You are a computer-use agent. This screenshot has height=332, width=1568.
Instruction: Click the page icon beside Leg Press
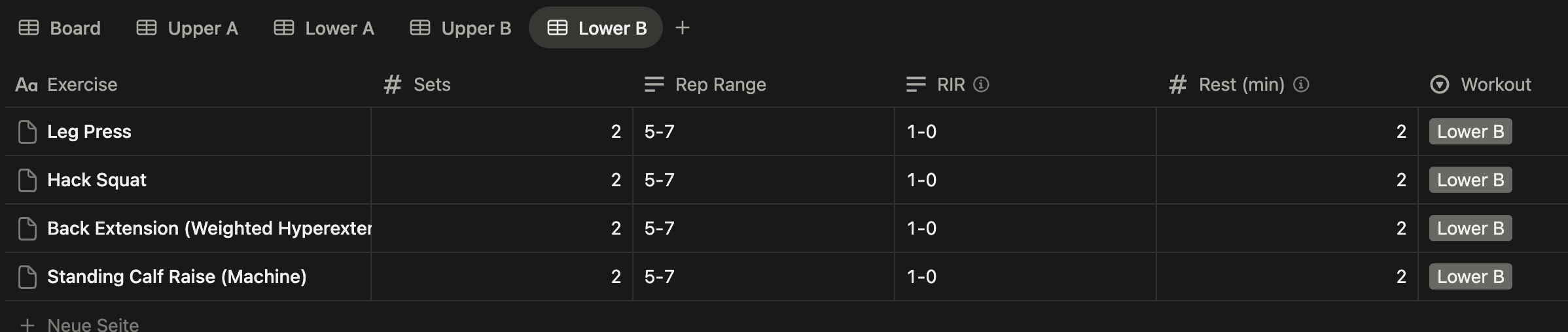(27, 132)
